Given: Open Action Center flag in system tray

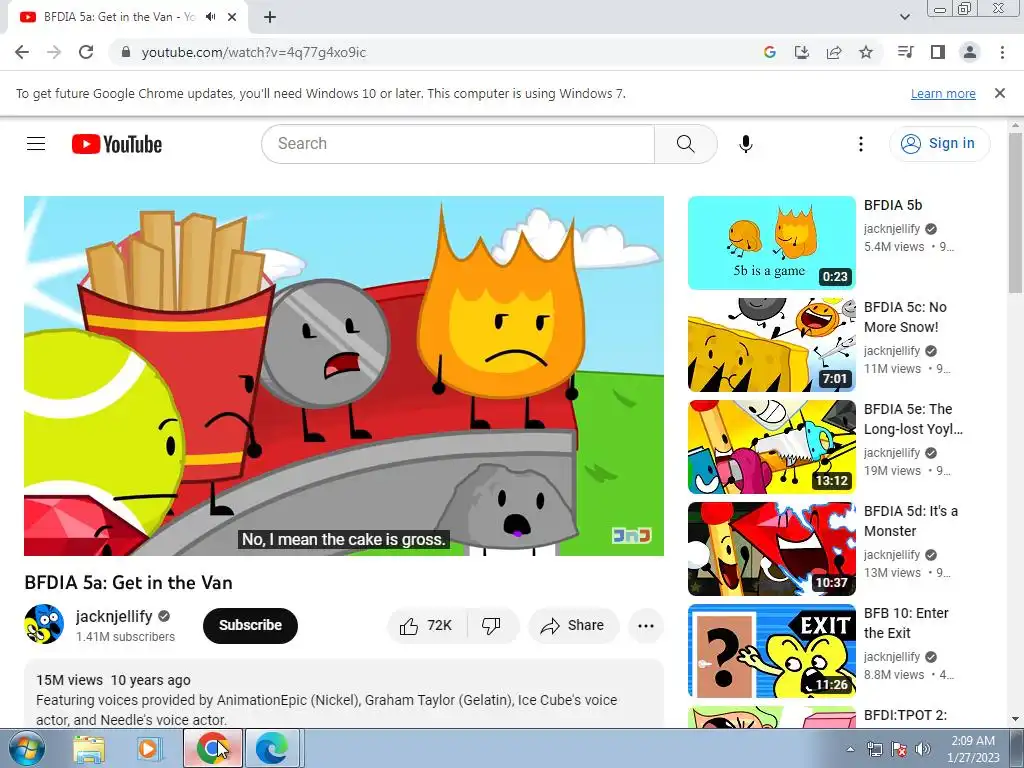Looking at the screenshot, I should 899,749.
